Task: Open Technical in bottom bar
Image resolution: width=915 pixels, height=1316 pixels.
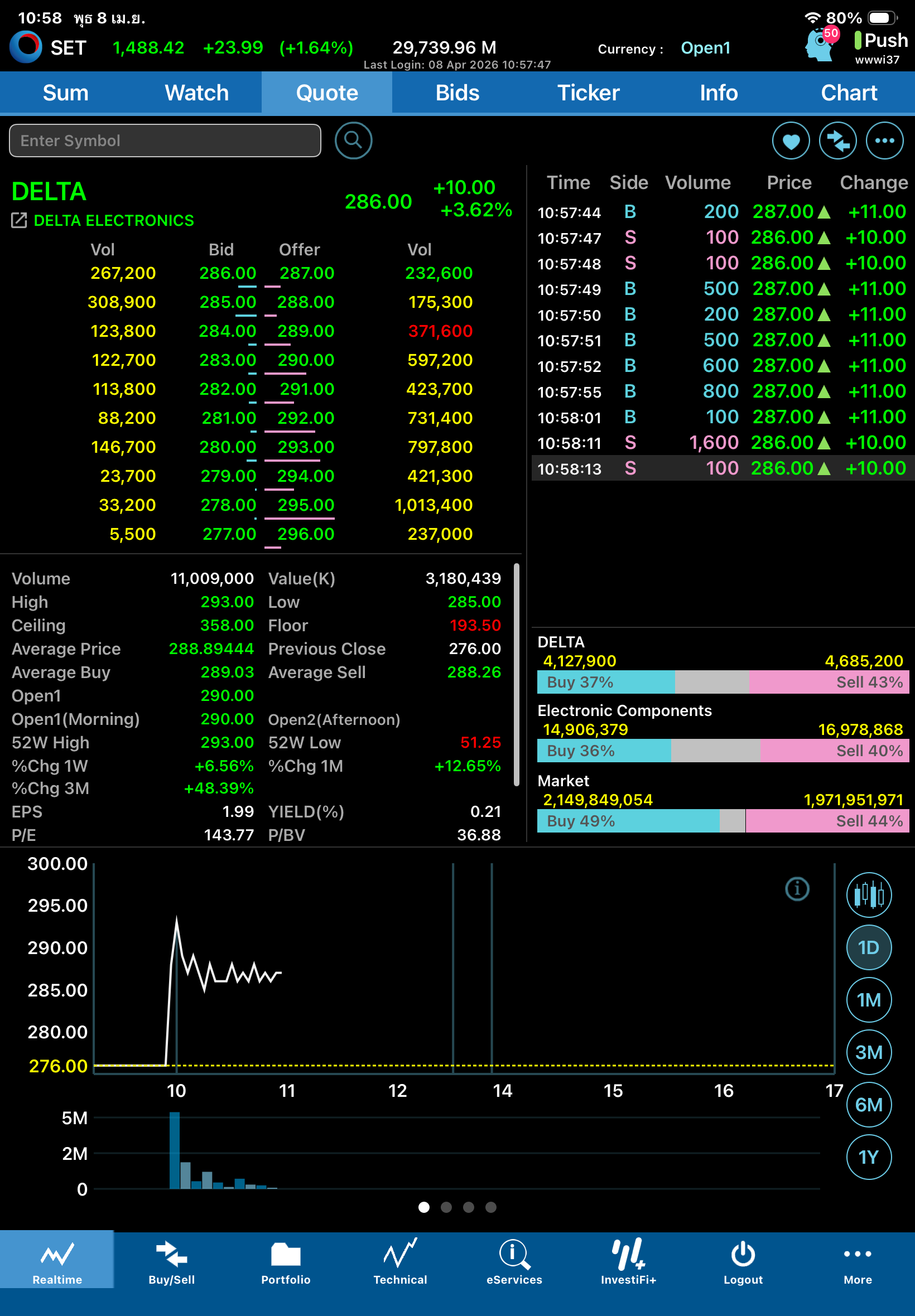Action: (x=400, y=1262)
